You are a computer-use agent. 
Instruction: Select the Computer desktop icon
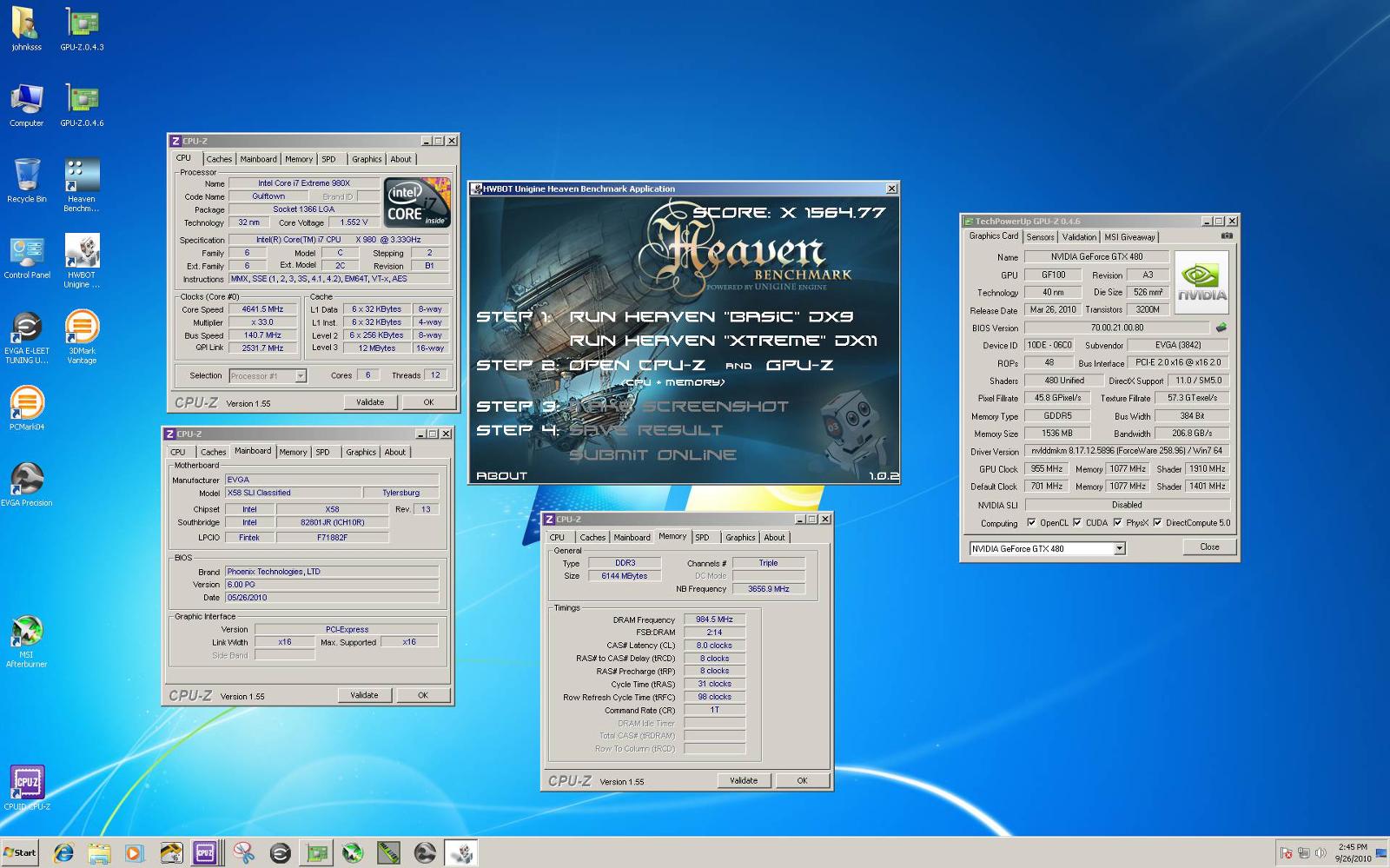[26, 105]
